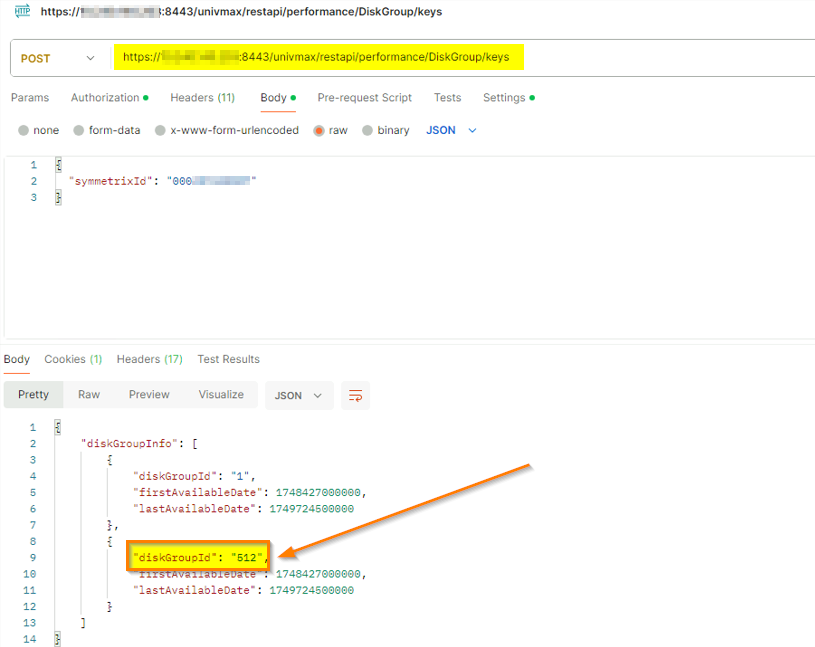
Task: Open the response JSON format dropdown
Action: 298,395
